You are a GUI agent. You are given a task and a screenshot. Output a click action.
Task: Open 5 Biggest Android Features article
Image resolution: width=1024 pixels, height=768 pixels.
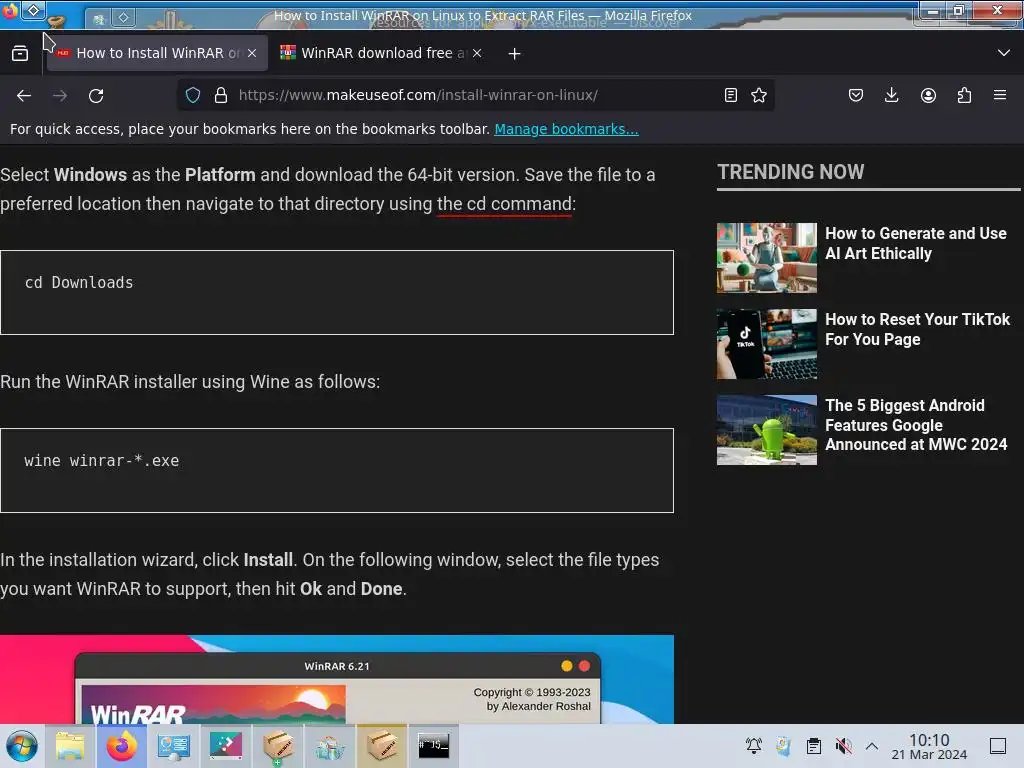916,425
